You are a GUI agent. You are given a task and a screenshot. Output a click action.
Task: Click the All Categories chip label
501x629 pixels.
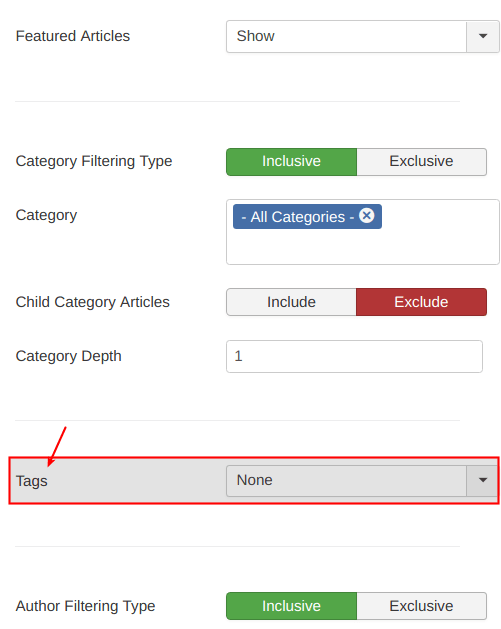298,217
